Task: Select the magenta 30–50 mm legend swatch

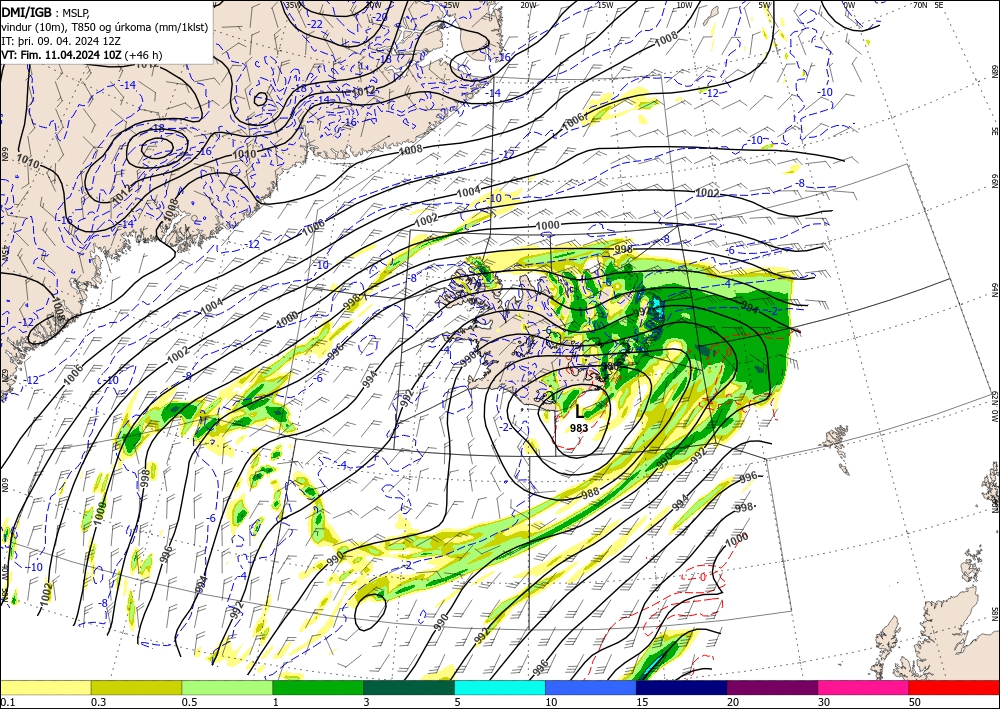Action: [864, 687]
